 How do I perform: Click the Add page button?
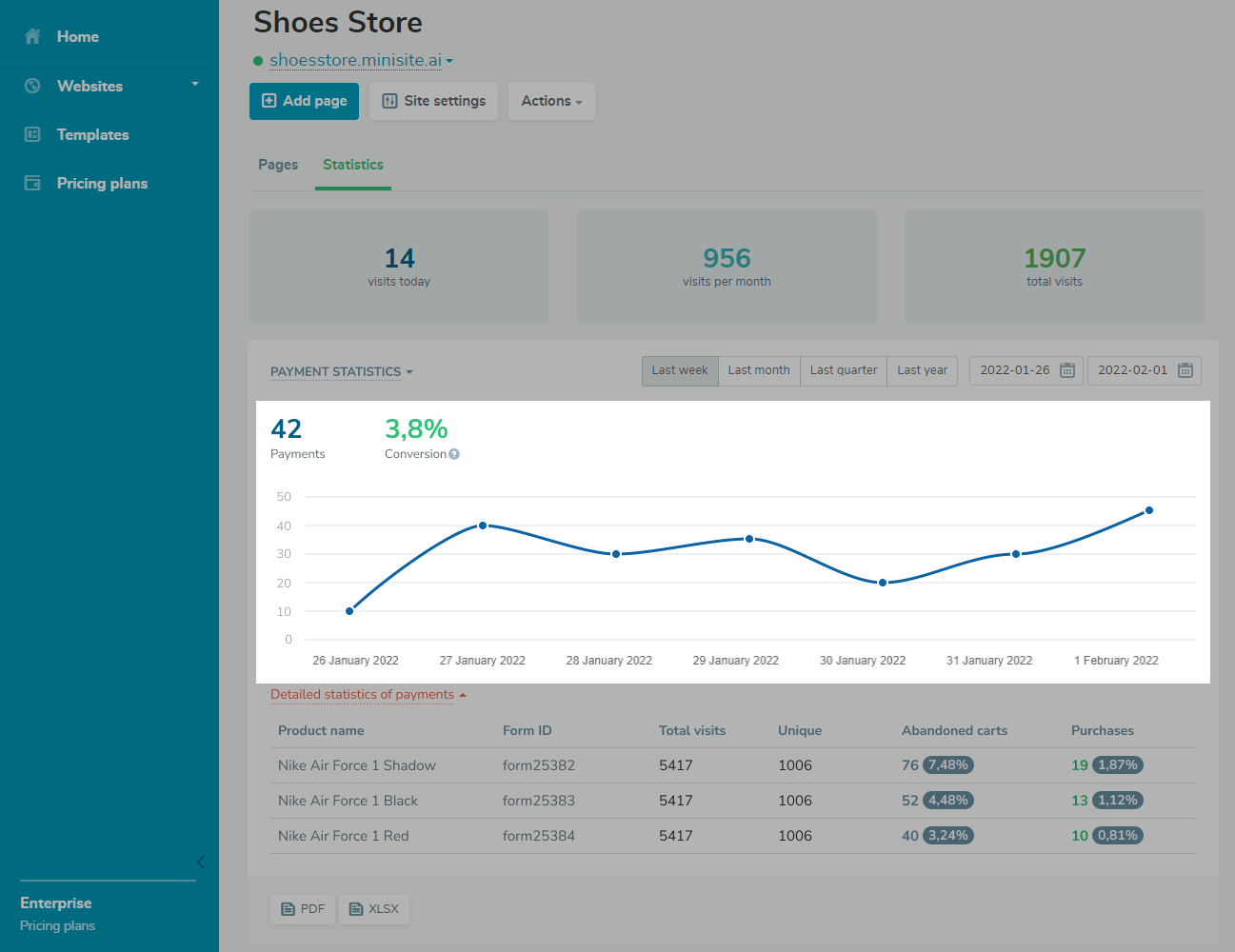click(304, 101)
